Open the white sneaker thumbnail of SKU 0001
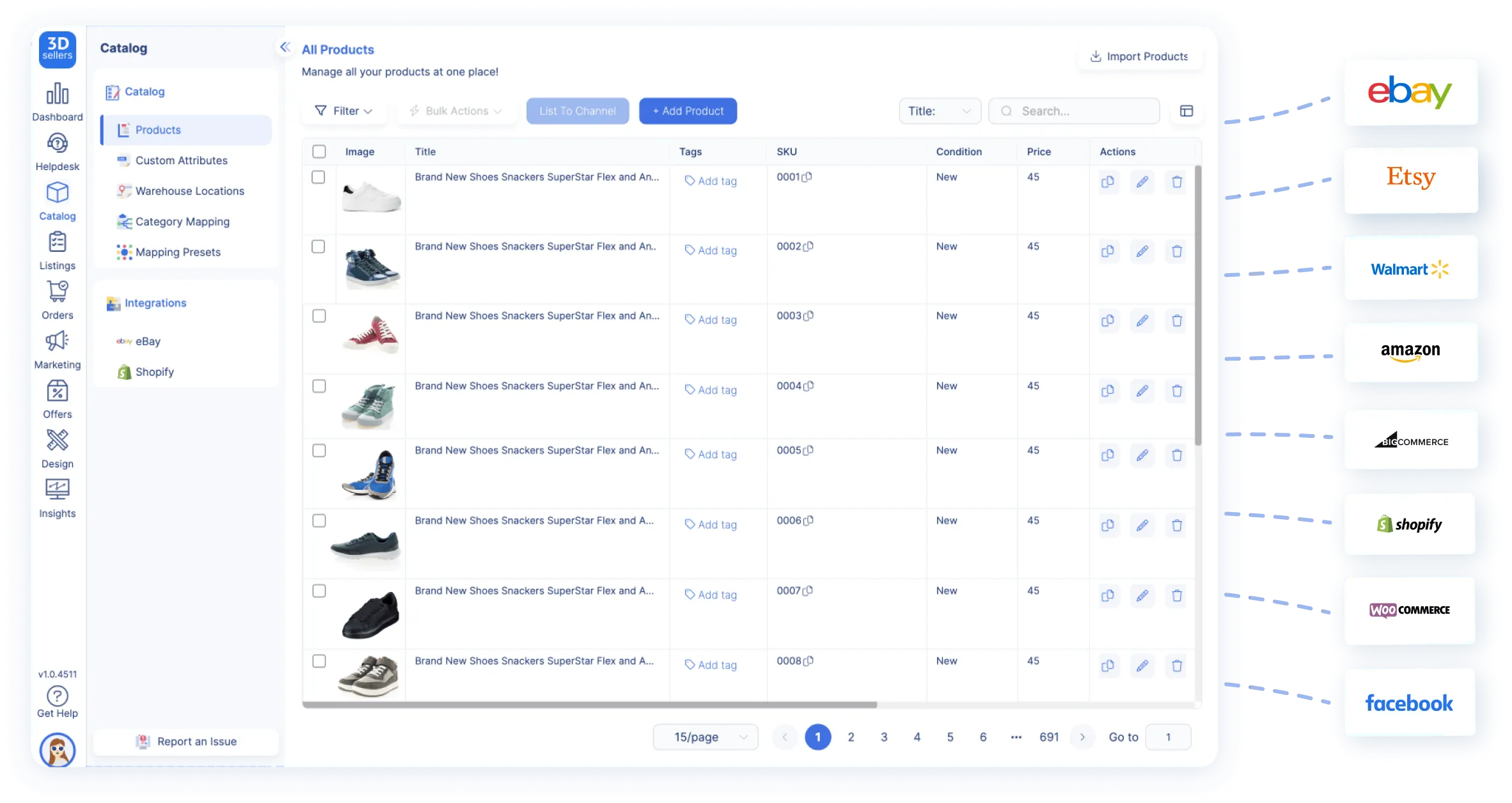The height and width of the screenshot is (803, 1512). coord(372,196)
